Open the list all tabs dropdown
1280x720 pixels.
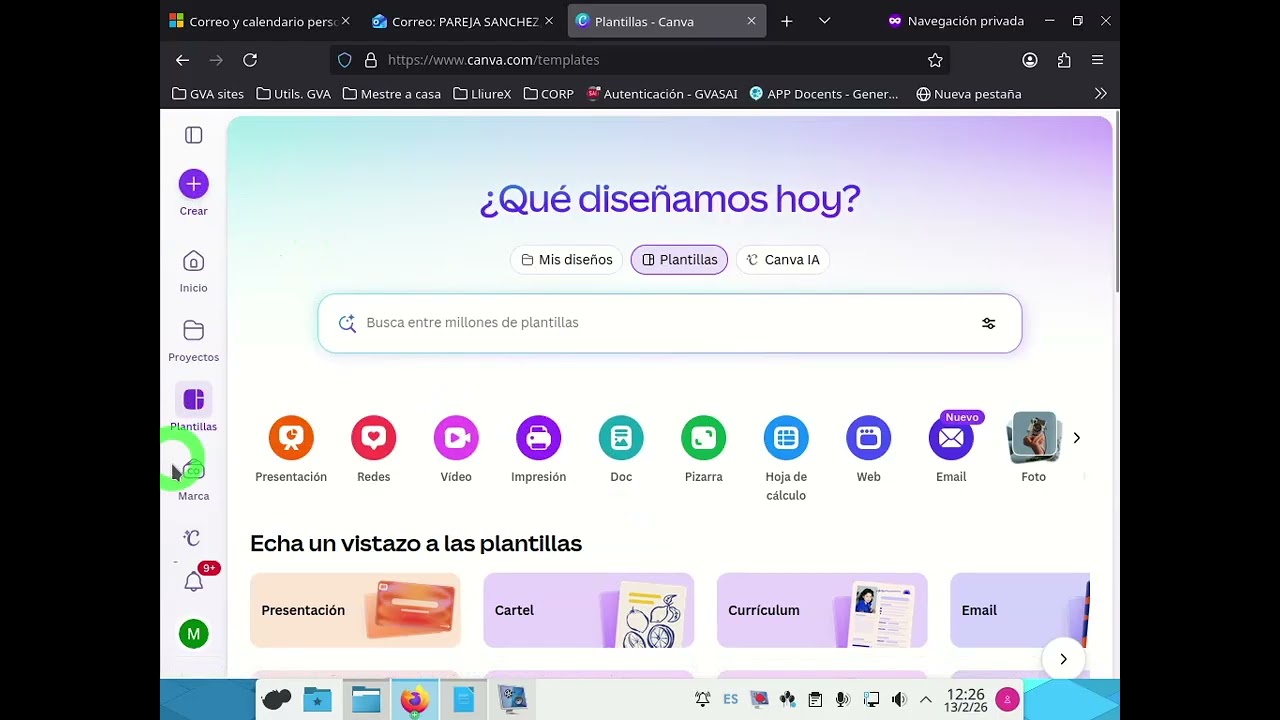tap(824, 21)
